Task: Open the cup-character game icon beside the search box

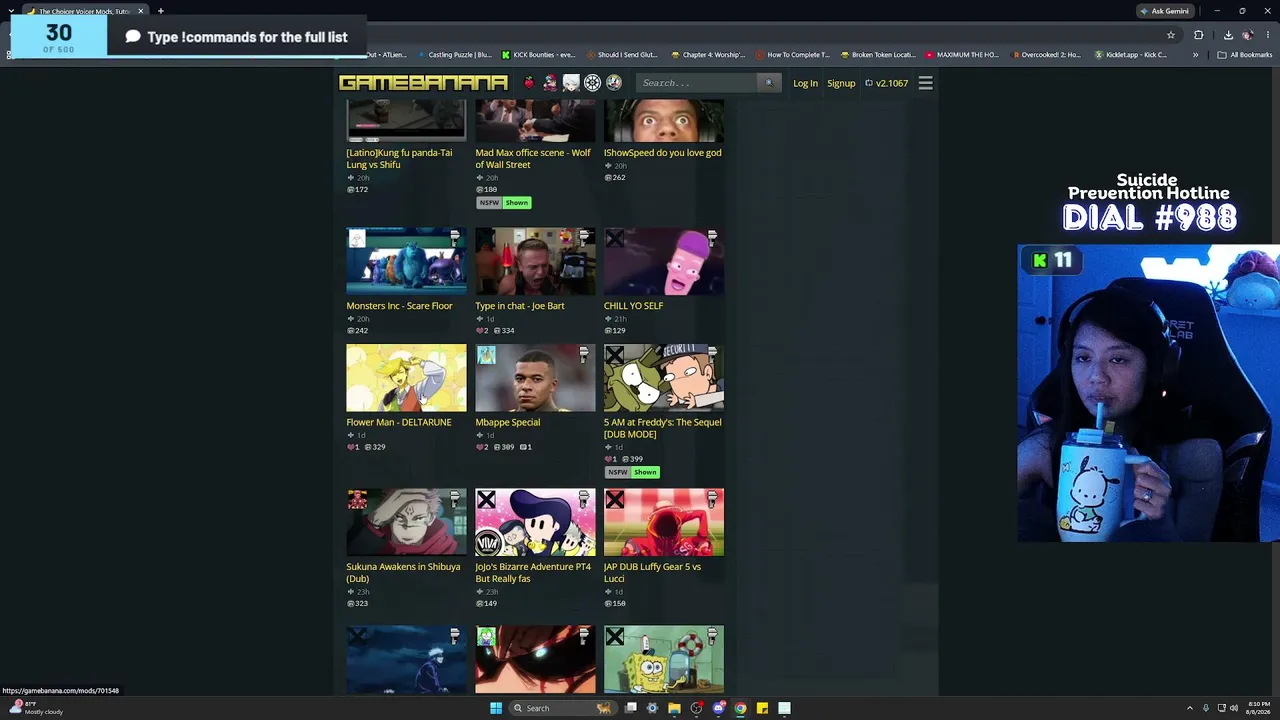Action: (614, 83)
